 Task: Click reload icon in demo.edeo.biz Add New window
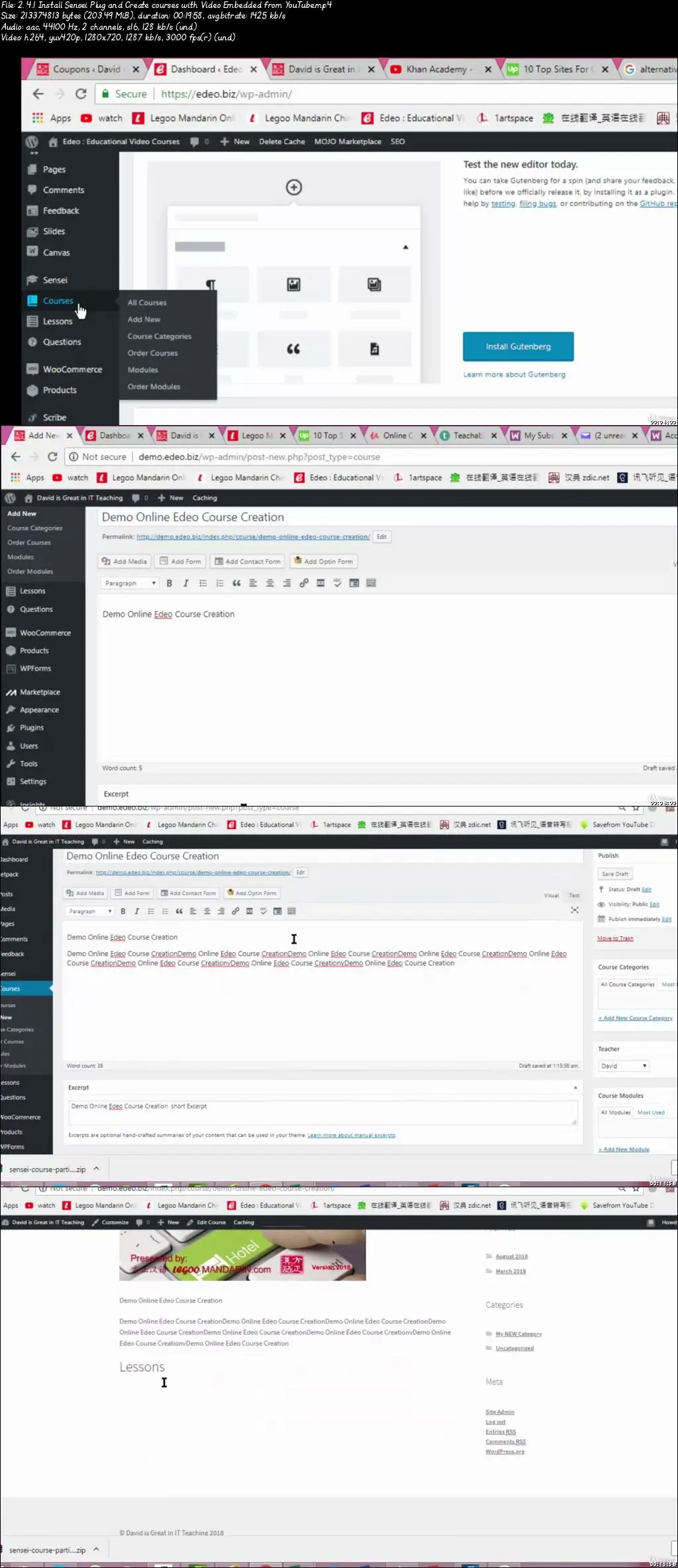[52, 457]
